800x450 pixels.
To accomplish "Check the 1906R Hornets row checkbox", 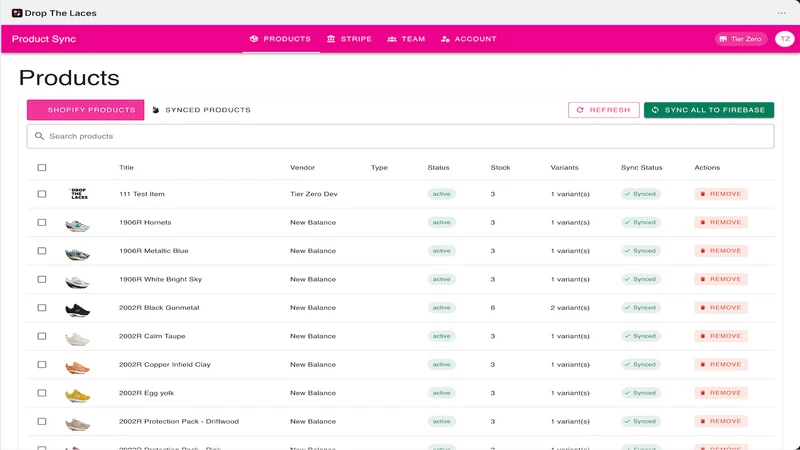I will tap(42, 222).
